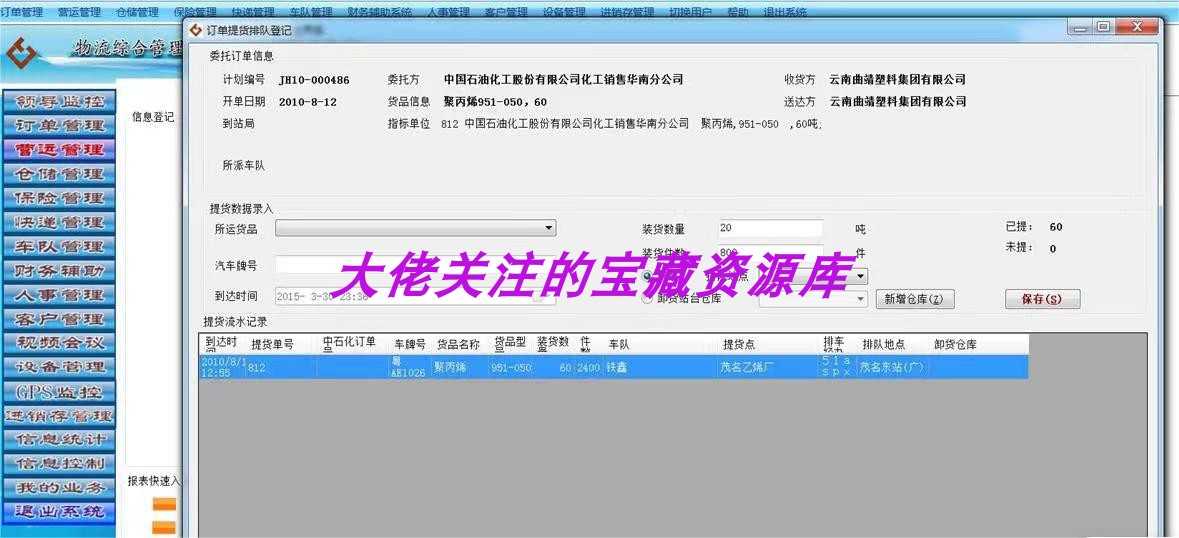Select 订单管理 in the left sidebar

[x=59, y=125]
